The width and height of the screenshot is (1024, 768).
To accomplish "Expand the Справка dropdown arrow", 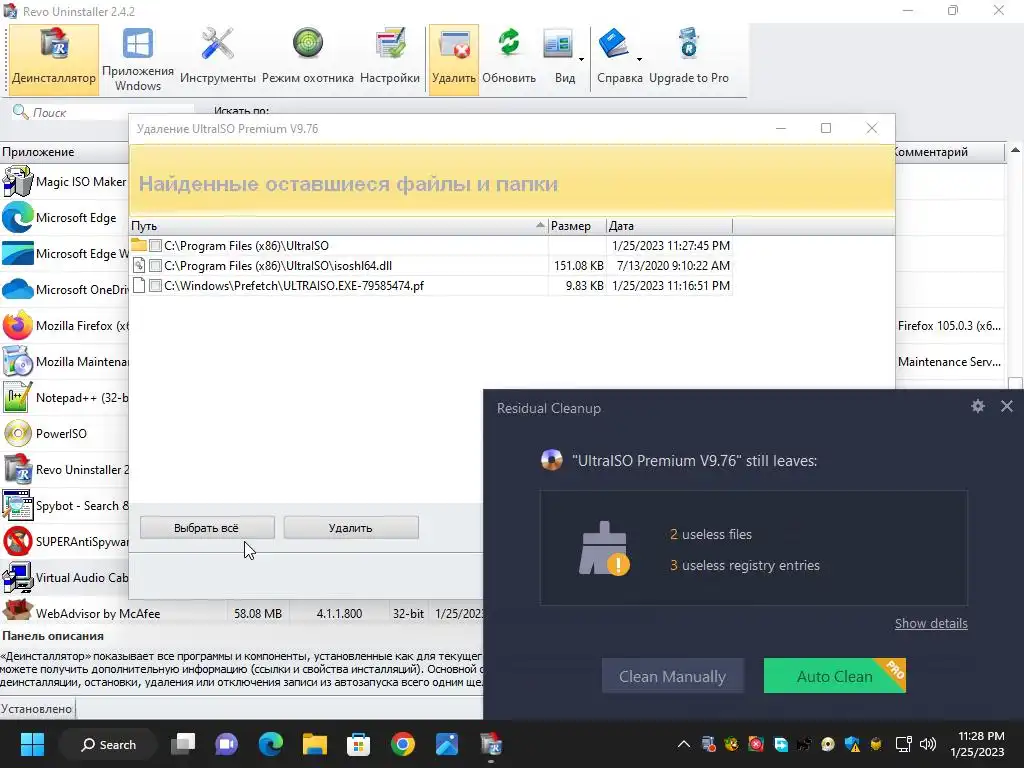I will point(639,59).
